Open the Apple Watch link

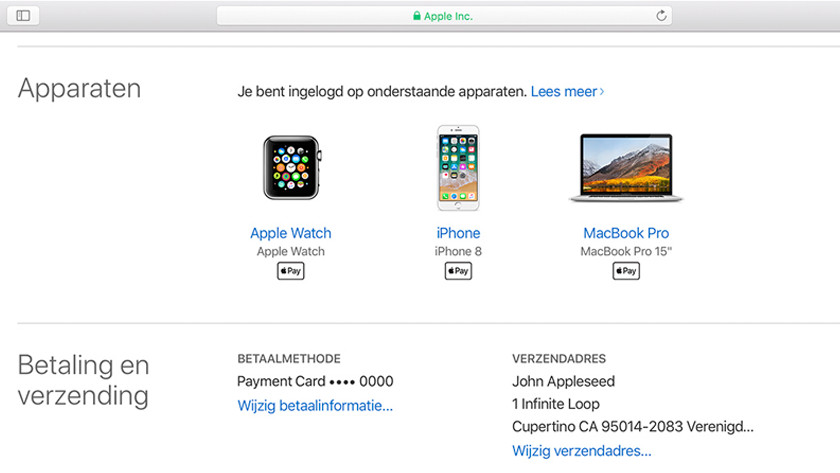coord(290,233)
